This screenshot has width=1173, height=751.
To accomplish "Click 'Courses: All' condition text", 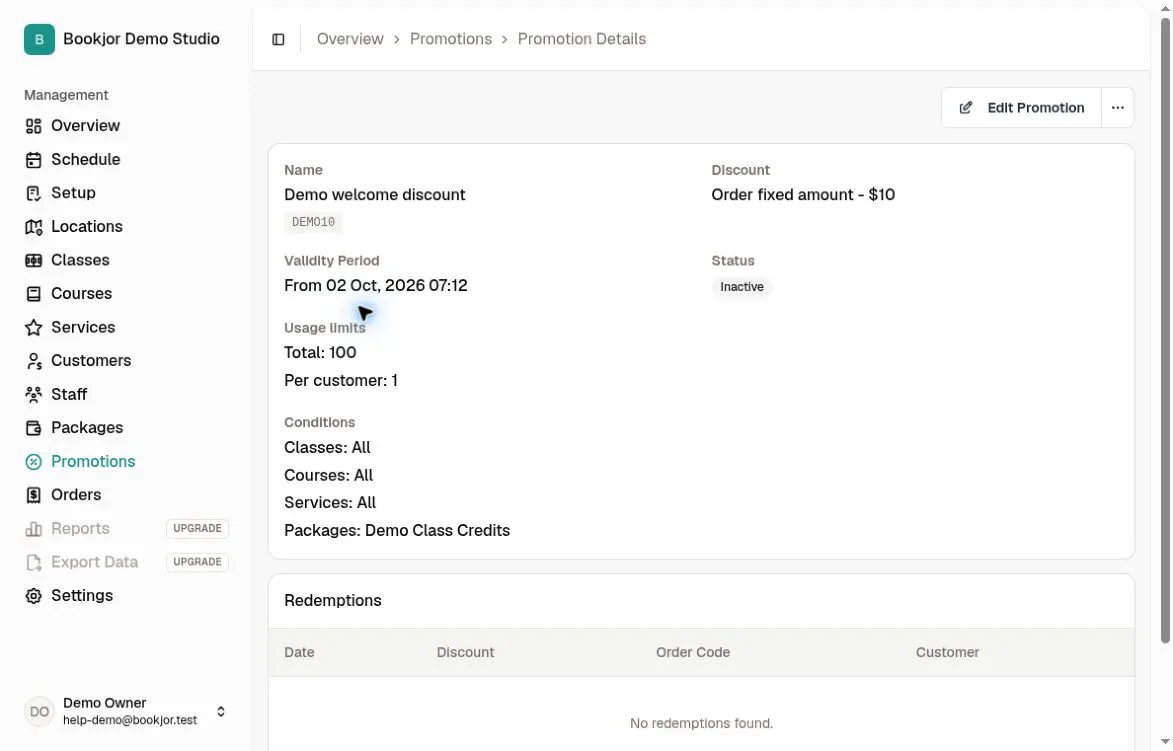I will pos(328,476).
